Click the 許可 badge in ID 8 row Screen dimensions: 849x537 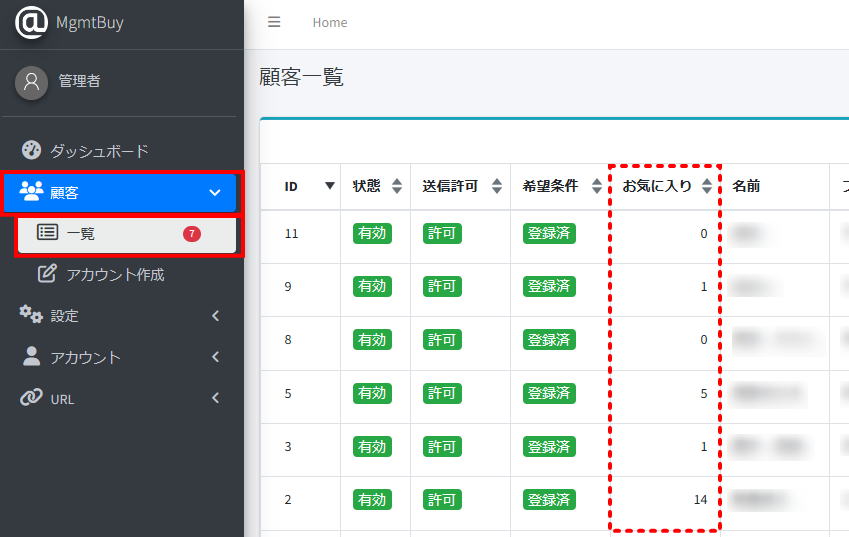pos(442,339)
